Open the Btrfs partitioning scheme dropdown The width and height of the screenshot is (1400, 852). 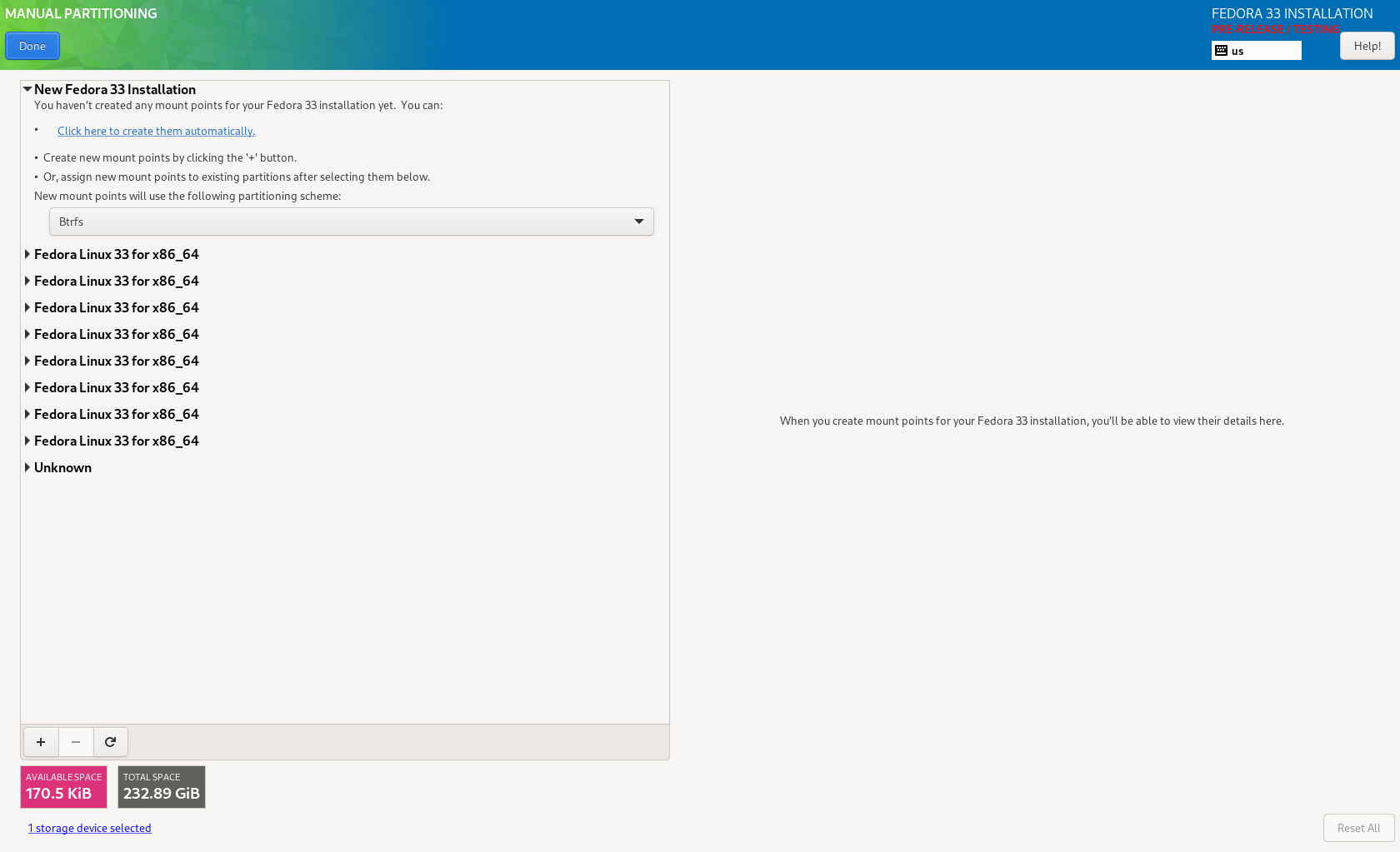[352, 222]
